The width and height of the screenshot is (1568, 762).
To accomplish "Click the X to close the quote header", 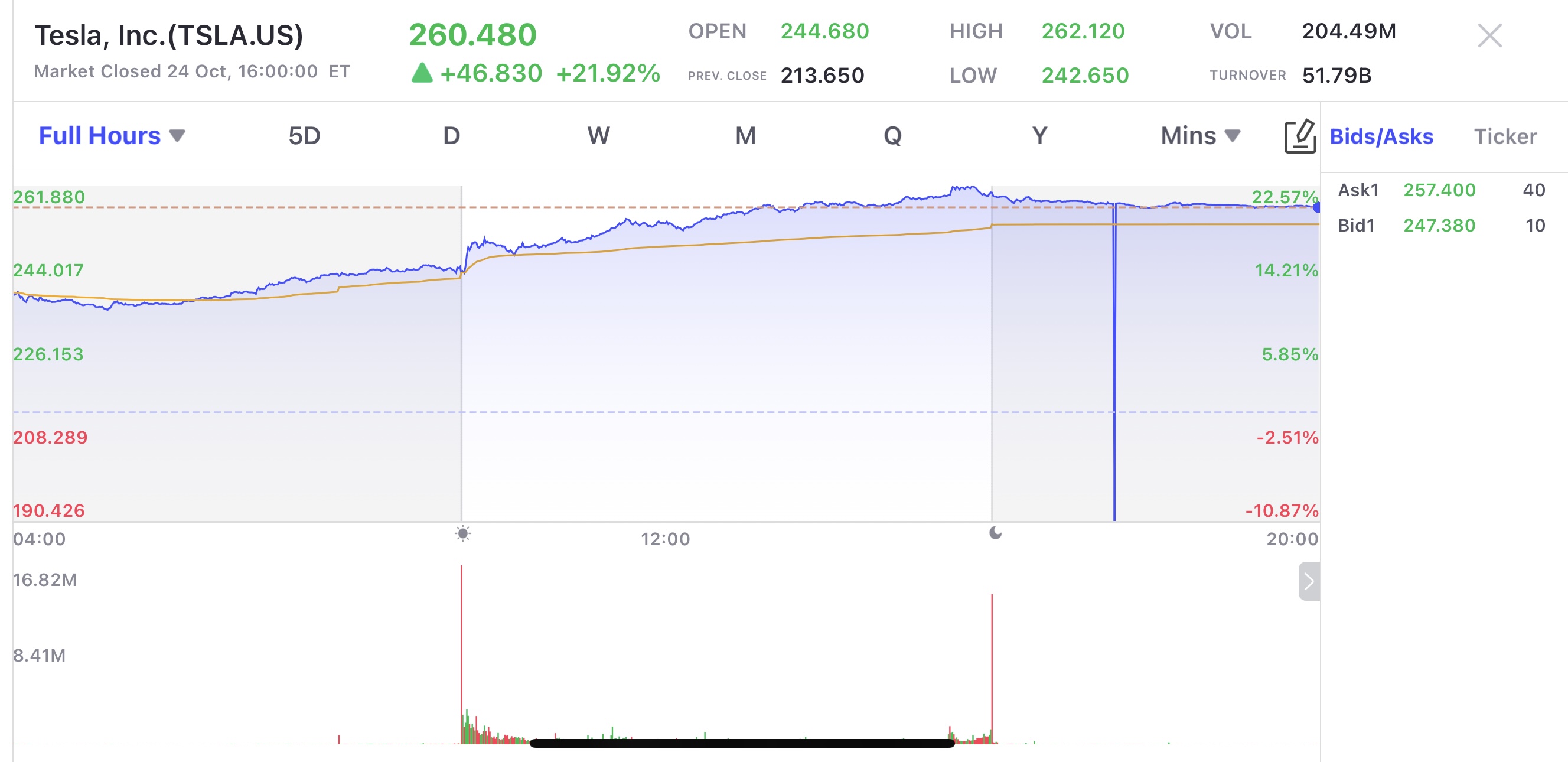I will tap(1491, 35).
